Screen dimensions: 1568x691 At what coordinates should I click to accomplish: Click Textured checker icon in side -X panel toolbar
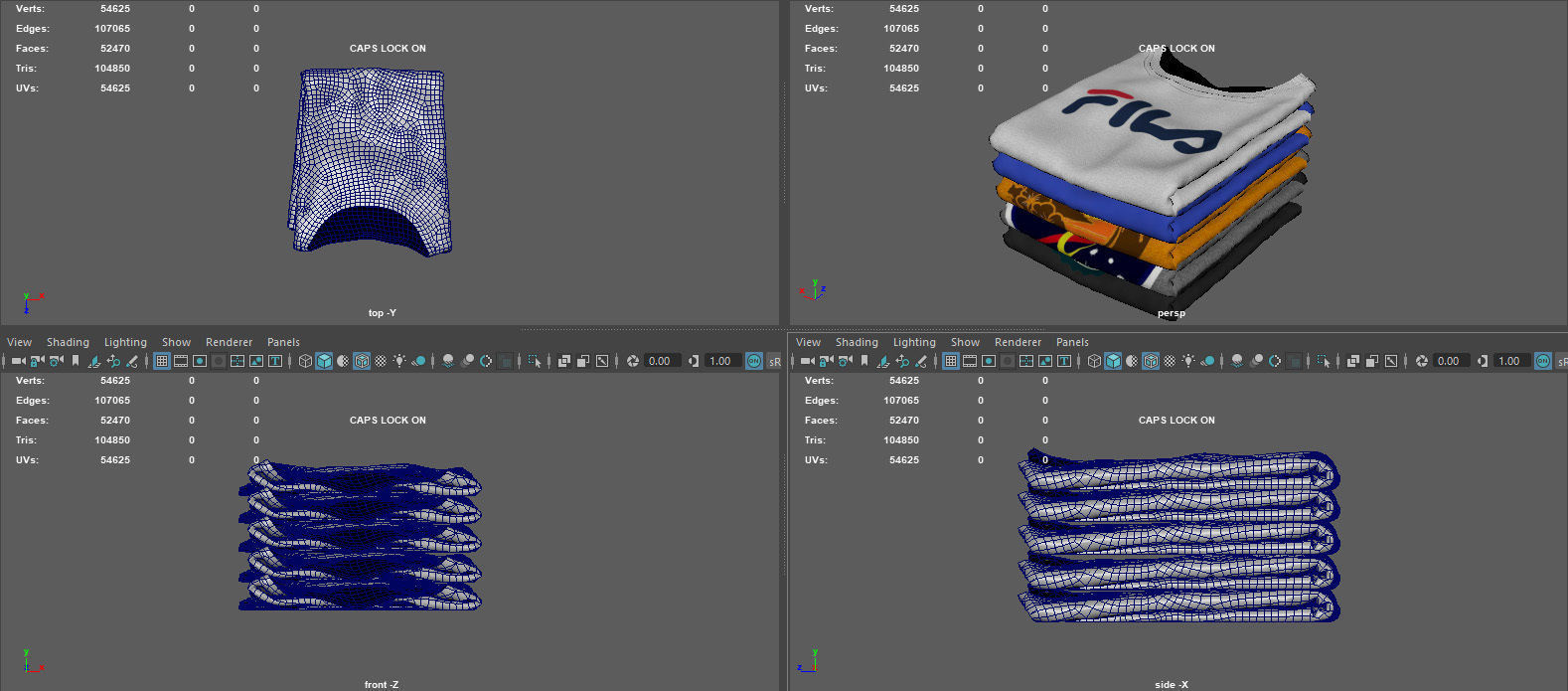pos(1170,361)
